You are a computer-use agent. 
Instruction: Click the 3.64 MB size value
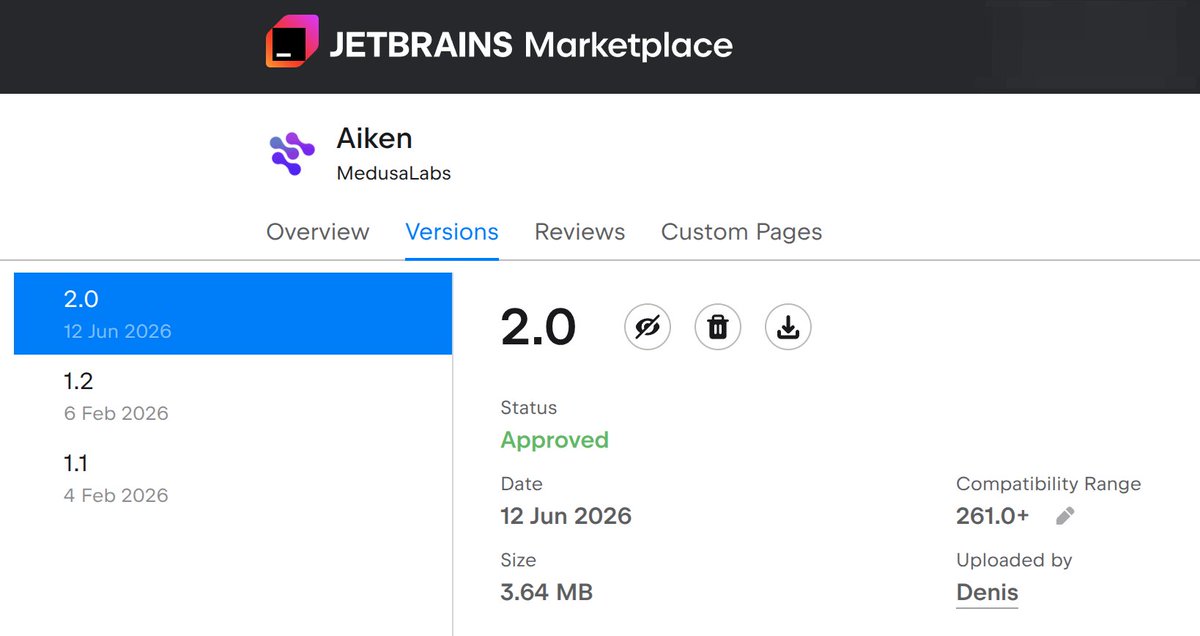(547, 592)
